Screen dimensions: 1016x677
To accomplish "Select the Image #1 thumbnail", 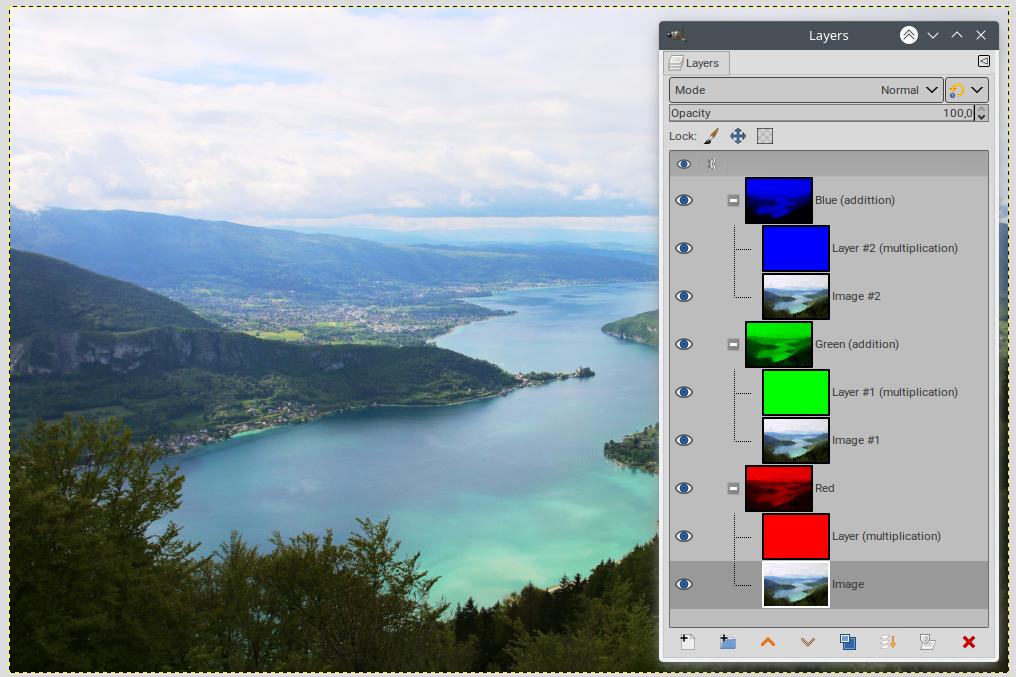I will tap(796, 440).
